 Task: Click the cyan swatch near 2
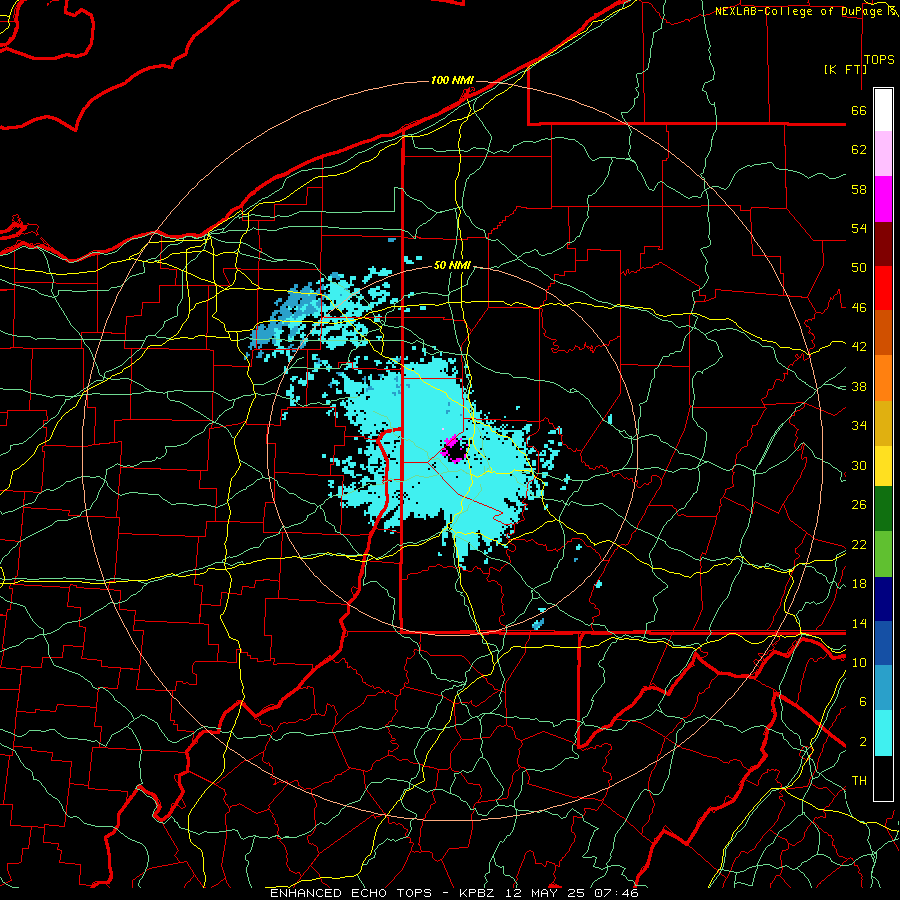[883, 733]
